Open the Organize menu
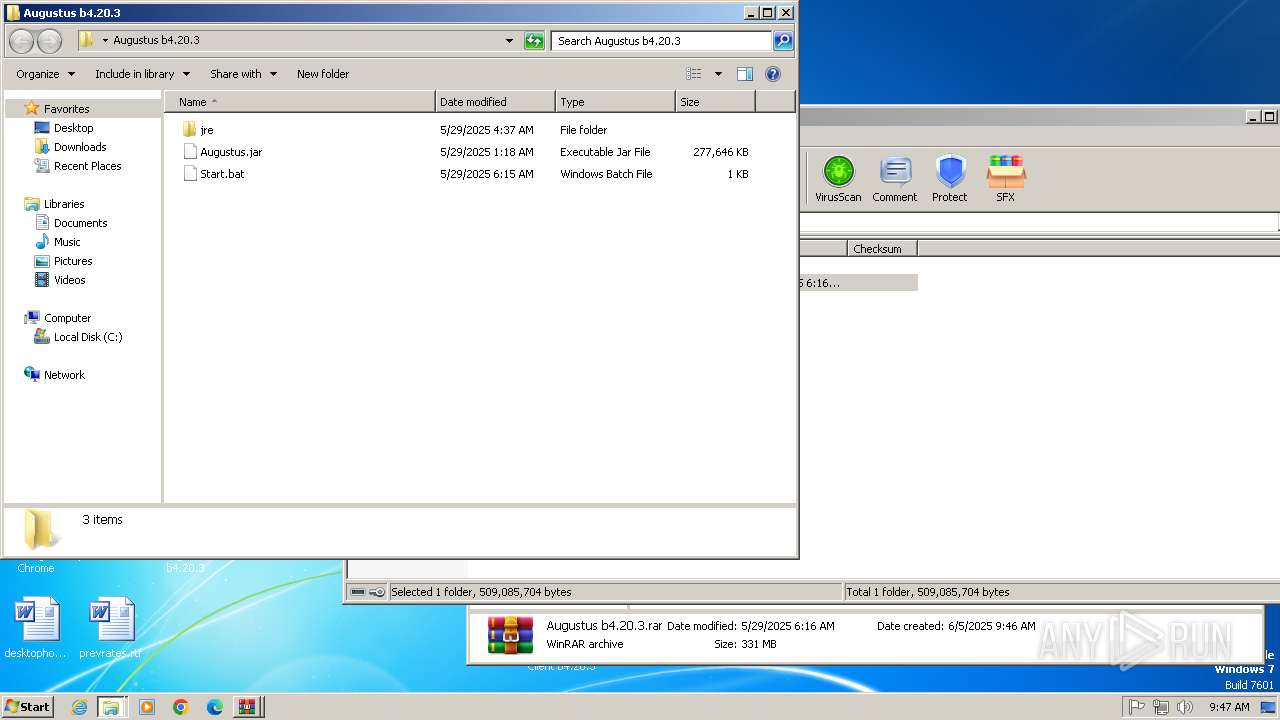The width and height of the screenshot is (1280, 720). pyautogui.click(x=45, y=74)
